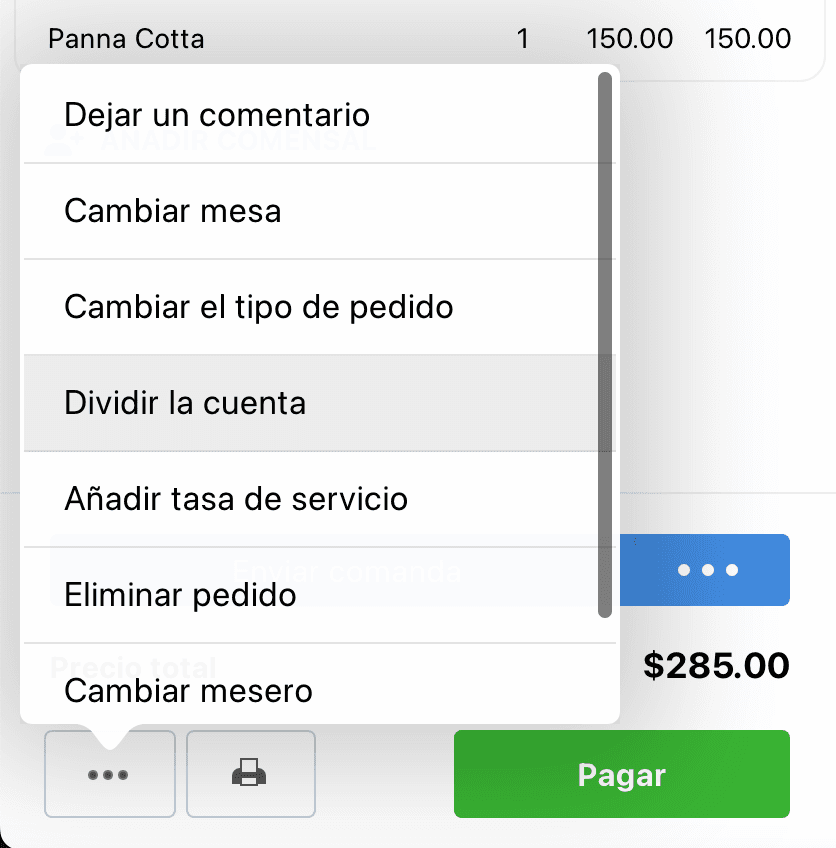Screen dimensions: 836x848
Task: Click the green Pagar button
Action: click(x=622, y=774)
